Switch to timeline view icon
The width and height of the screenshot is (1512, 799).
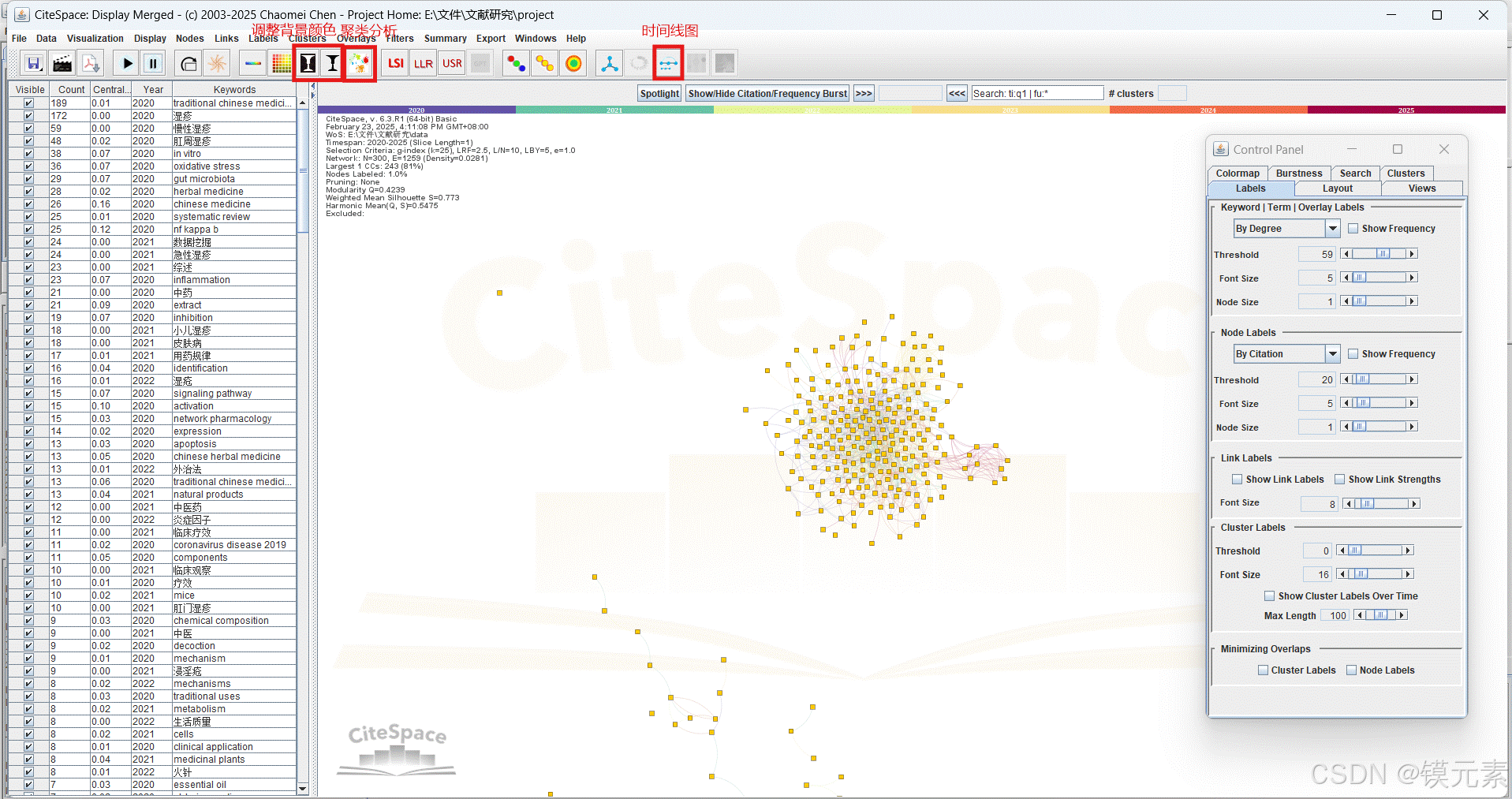coord(668,64)
